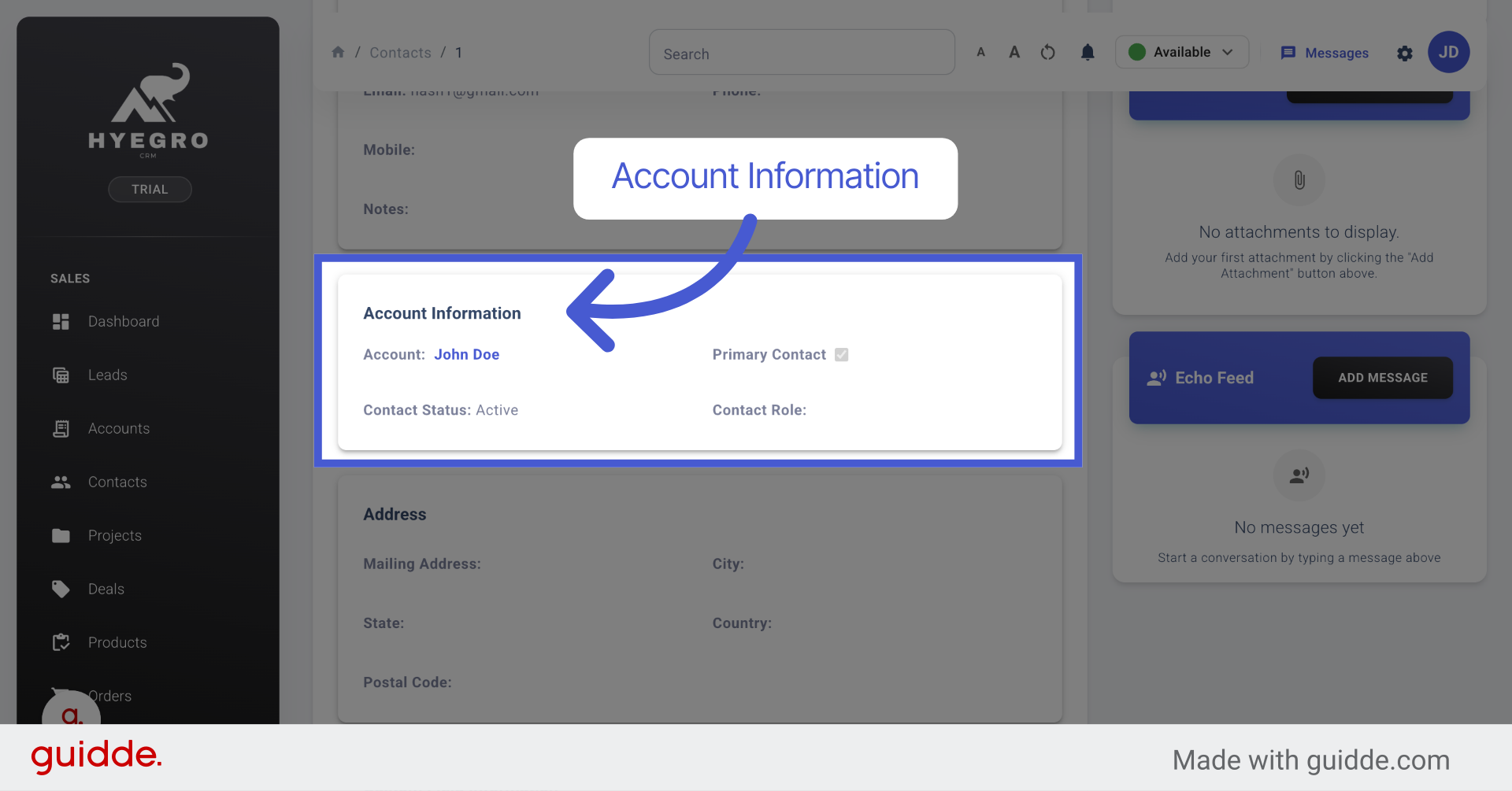Open Accounts using its sidebar icon
1512x791 pixels.
(x=61, y=428)
